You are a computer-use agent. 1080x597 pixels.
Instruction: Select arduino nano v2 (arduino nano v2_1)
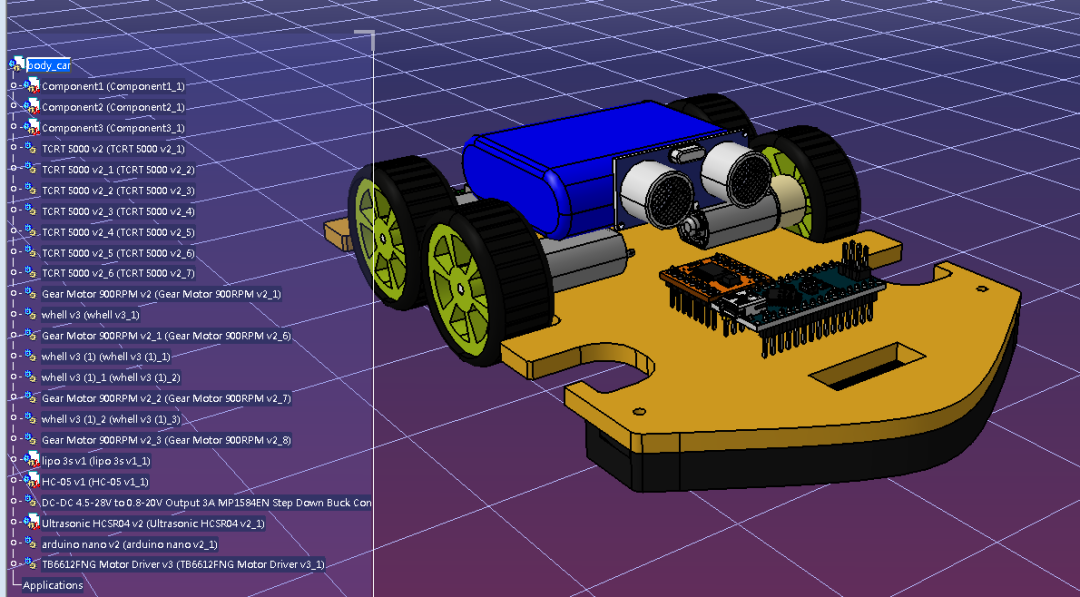[129, 544]
